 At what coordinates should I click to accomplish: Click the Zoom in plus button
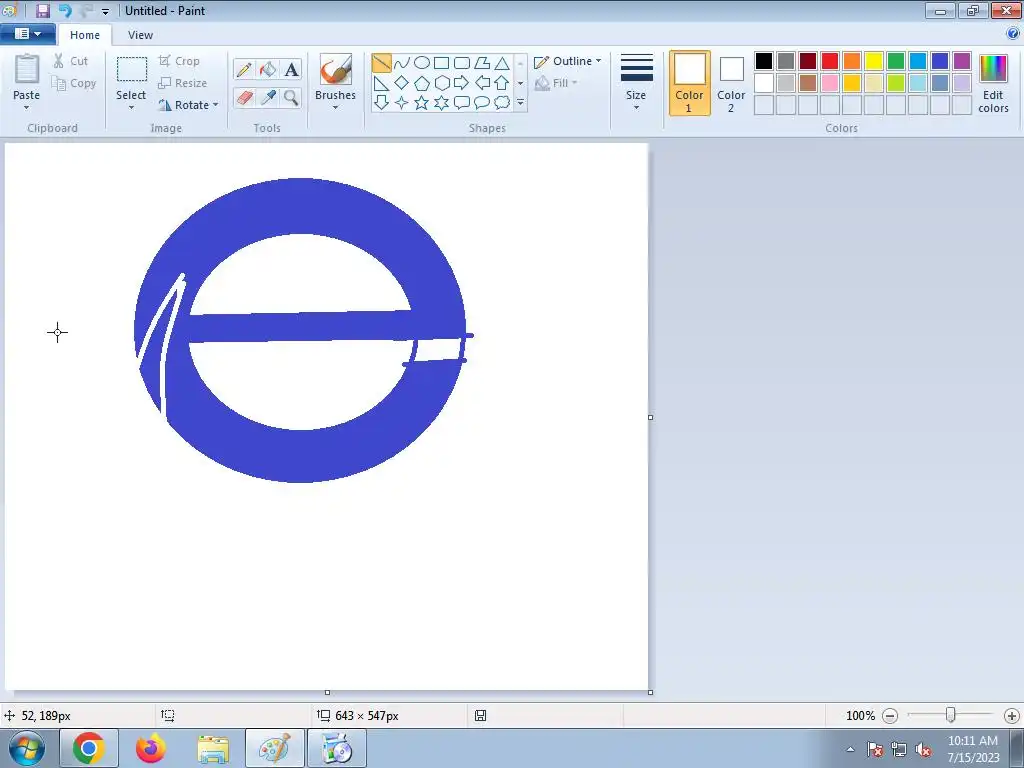[x=1012, y=716]
